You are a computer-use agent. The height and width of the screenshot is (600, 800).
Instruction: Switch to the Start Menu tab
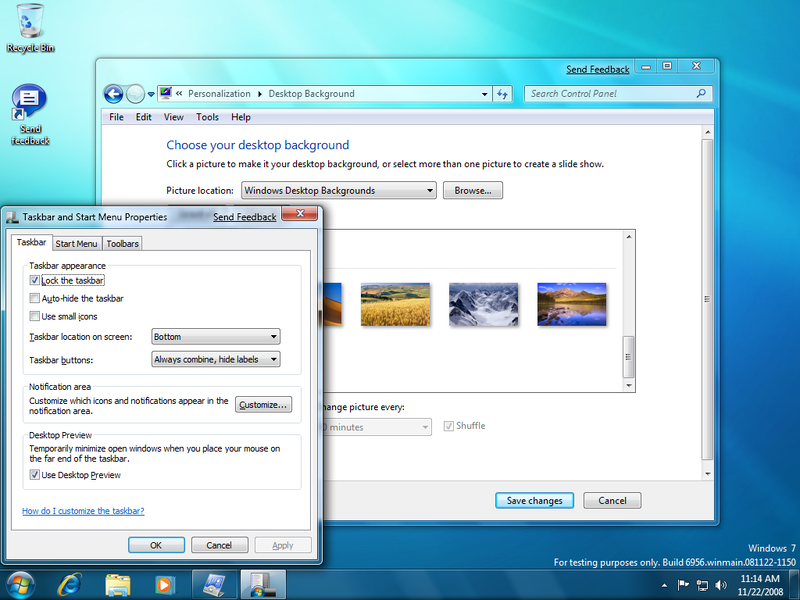pos(76,243)
